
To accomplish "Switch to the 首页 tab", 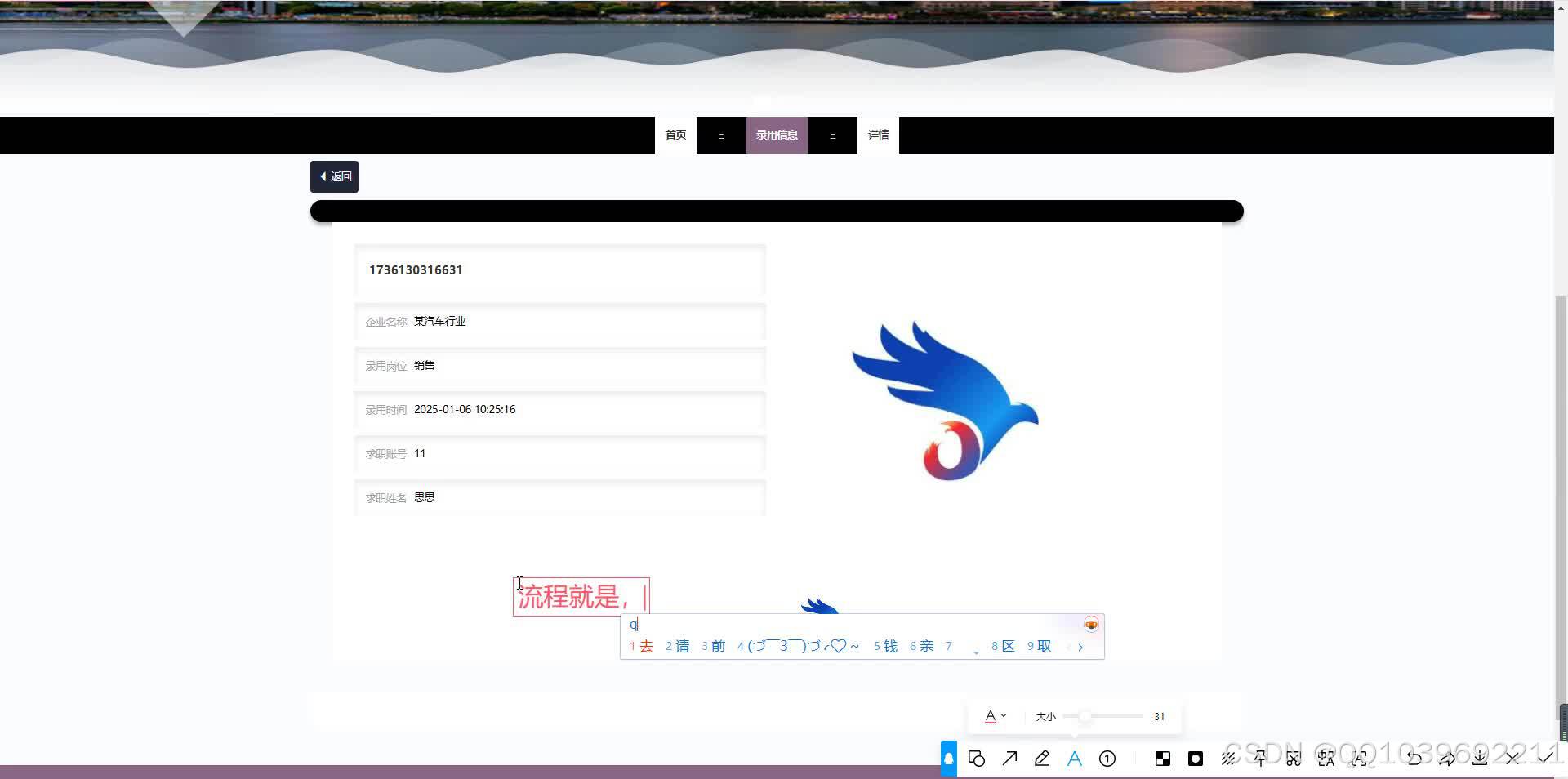I will [x=675, y=135].
